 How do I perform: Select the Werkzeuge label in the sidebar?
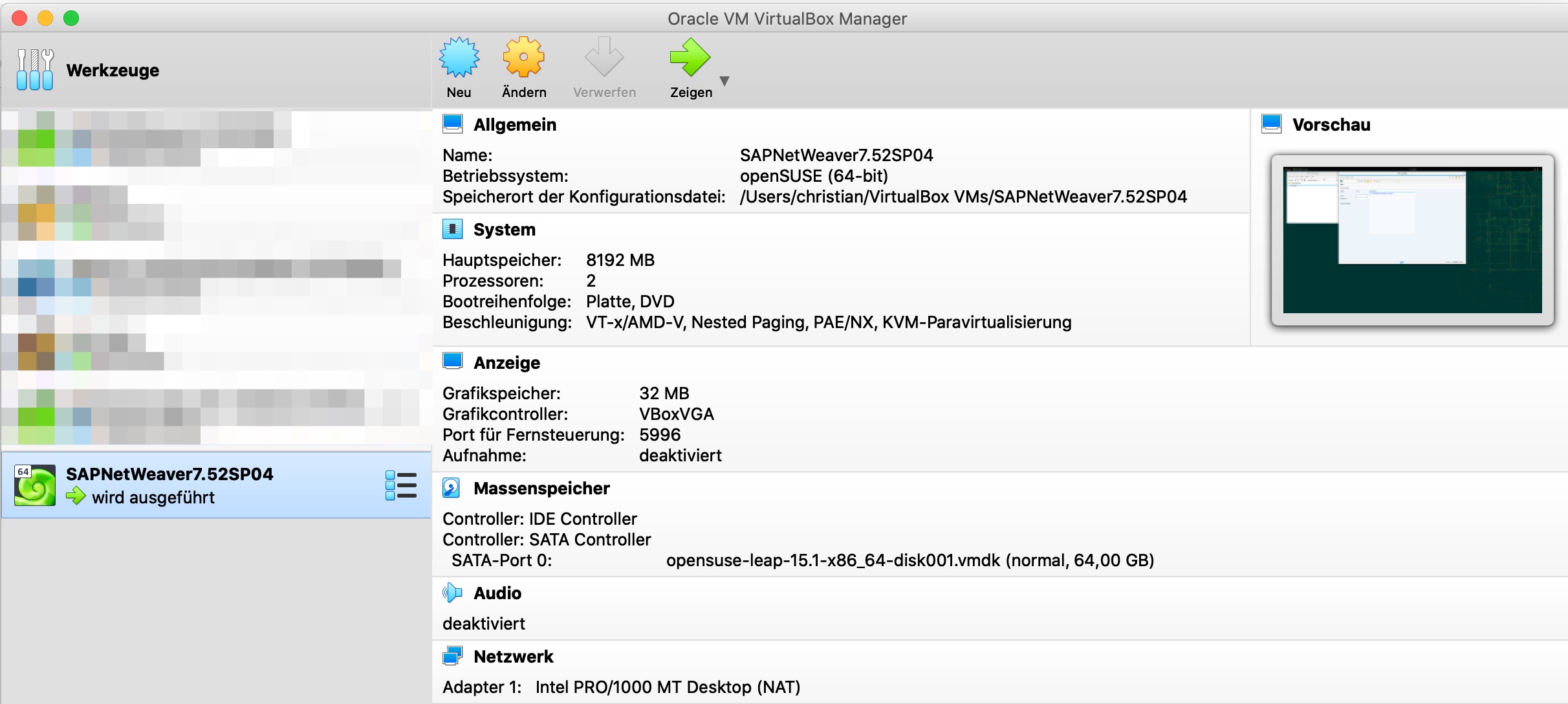point(113,70)
